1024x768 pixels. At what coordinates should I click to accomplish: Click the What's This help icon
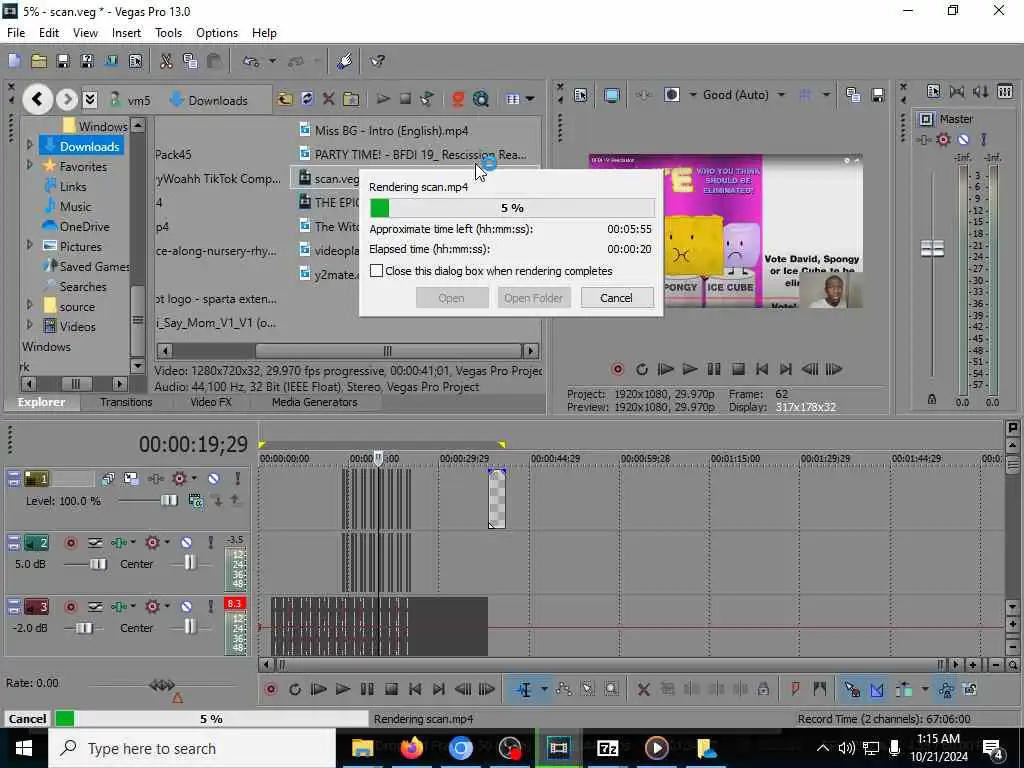coord(377,61)
